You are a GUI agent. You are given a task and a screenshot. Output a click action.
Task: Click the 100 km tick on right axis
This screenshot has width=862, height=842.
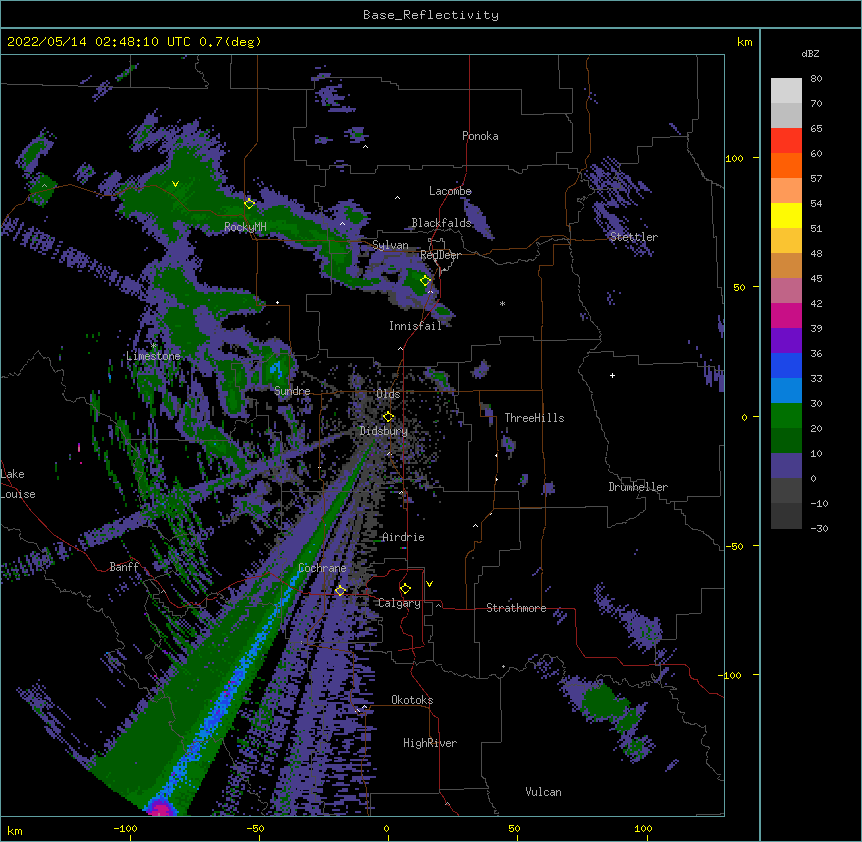pos(734,158)
